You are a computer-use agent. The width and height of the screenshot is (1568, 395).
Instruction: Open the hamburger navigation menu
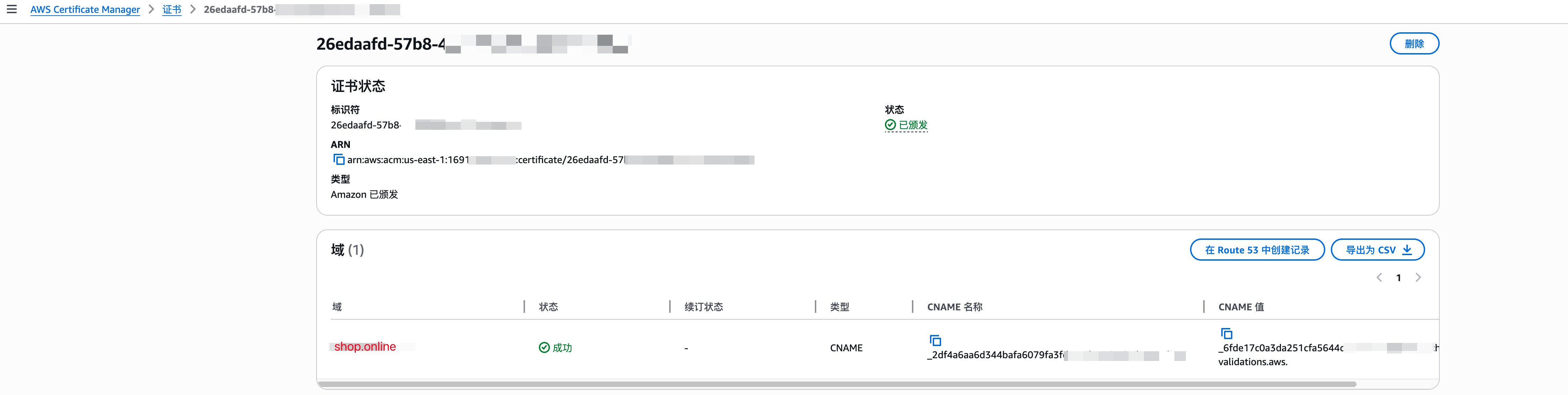click(x=11, y=9)
